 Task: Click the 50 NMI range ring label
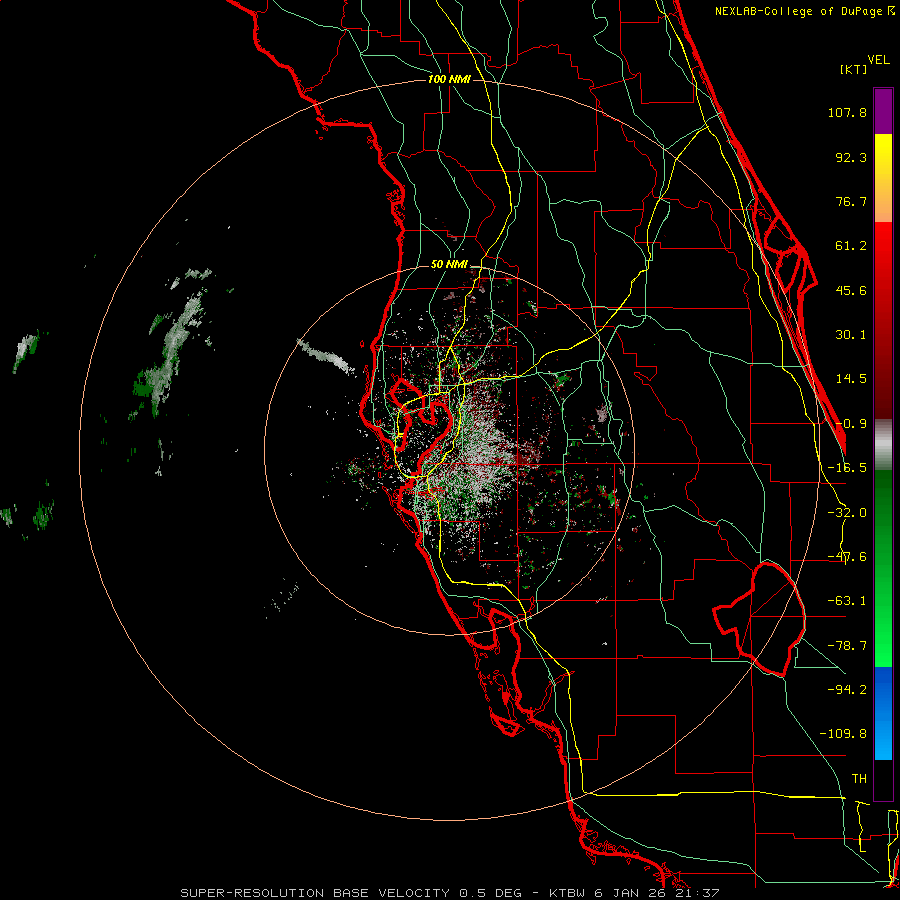coord(449,265)
